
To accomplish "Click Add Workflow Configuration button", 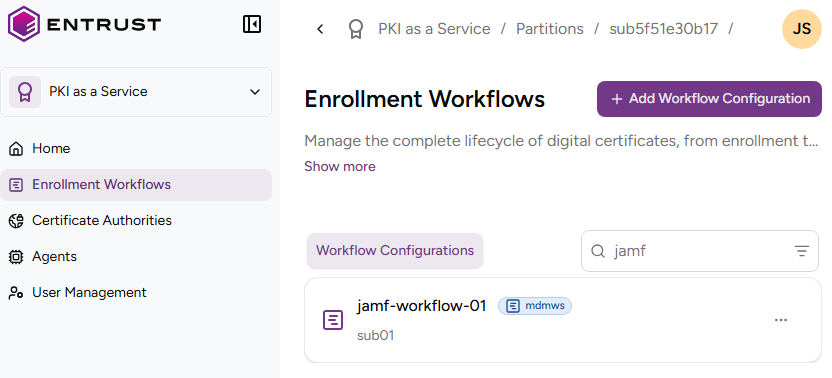I will tap(709, 99).
